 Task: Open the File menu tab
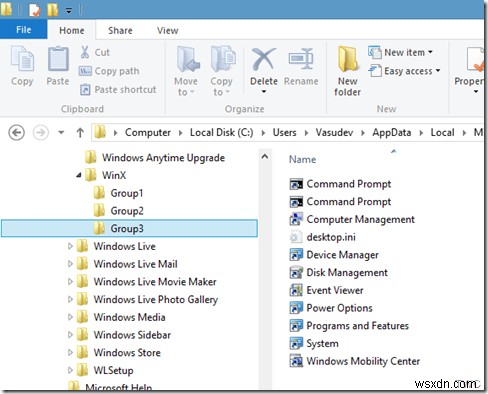point(24,30)
